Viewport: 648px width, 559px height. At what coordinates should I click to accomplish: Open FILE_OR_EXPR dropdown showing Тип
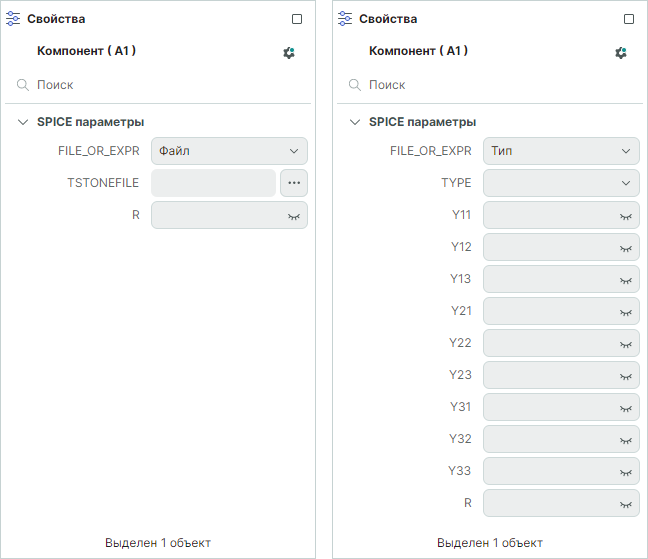pyautogui.click(x=561, y=151)
